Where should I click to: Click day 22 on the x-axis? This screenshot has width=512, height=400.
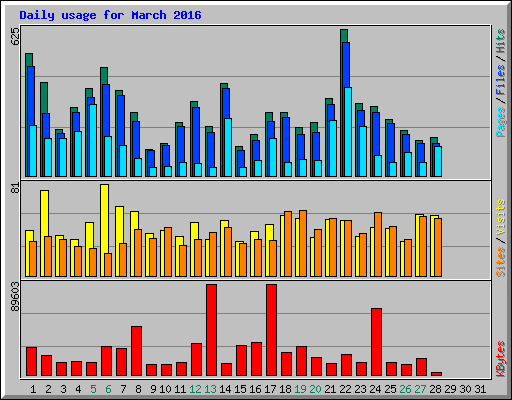(345, 389)
